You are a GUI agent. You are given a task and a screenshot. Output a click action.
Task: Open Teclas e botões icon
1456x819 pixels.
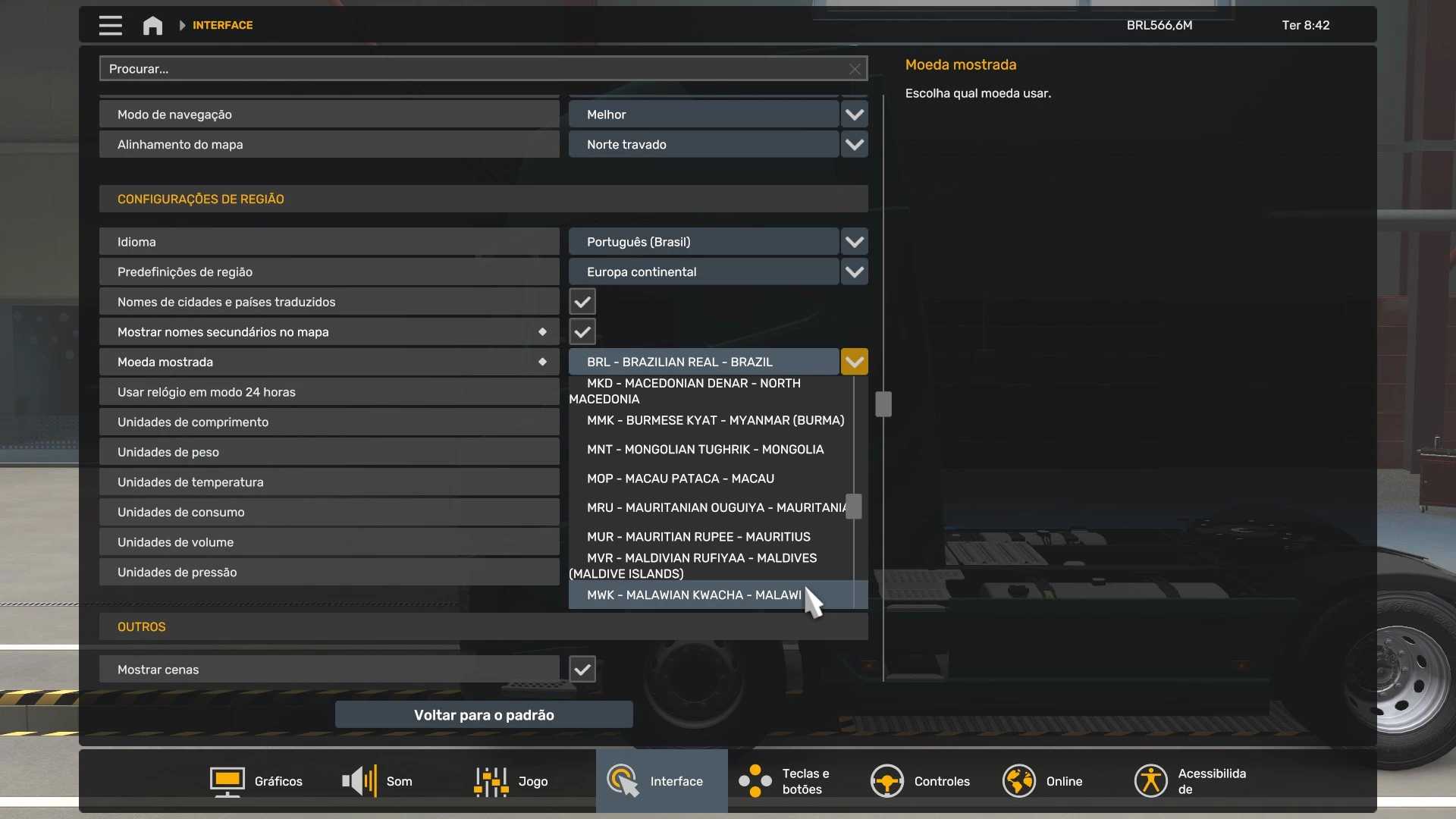coord(755,781)
